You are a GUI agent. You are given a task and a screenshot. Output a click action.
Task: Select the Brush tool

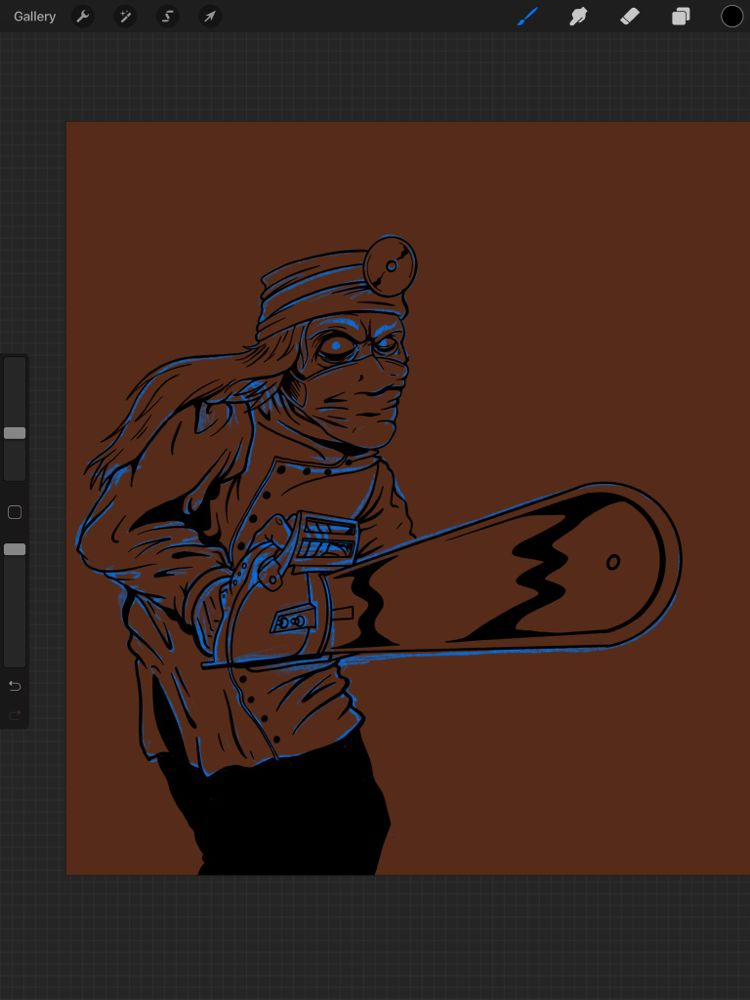coord(527,17)
